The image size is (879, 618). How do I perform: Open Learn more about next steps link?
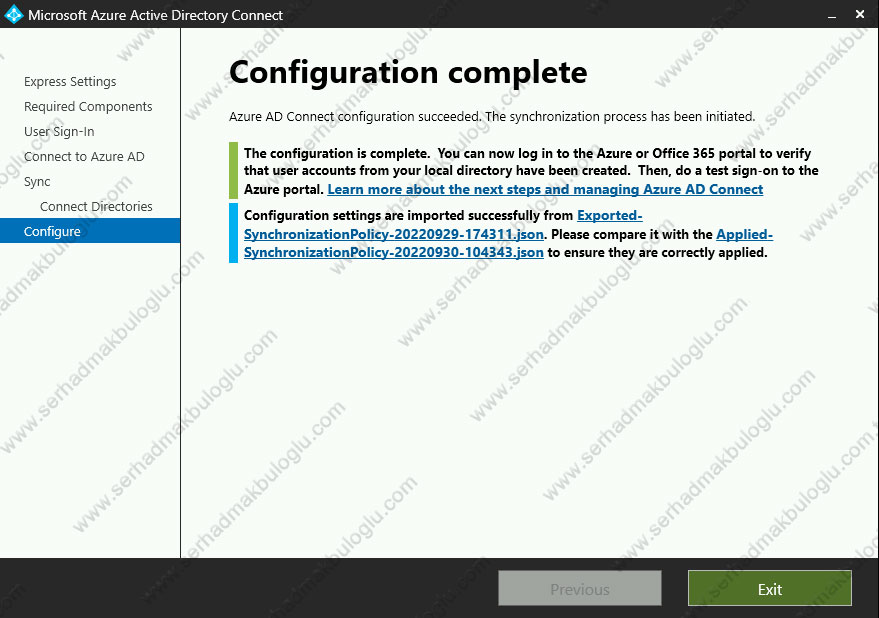(x=545, y=190)
